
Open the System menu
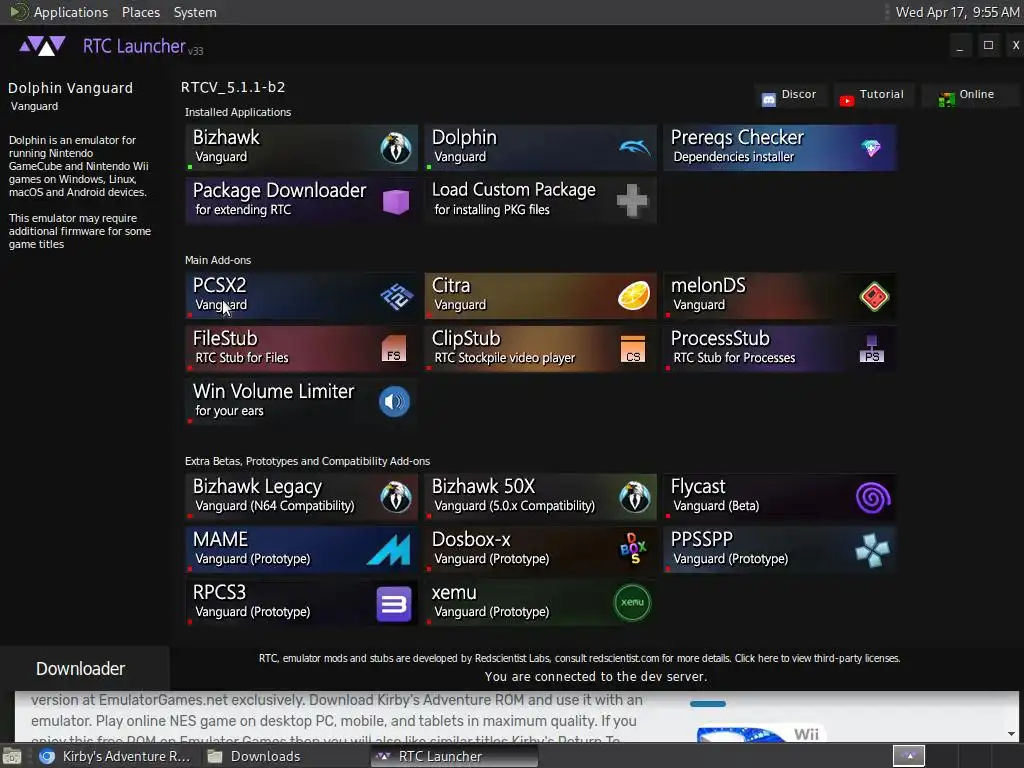click(195, 12)
